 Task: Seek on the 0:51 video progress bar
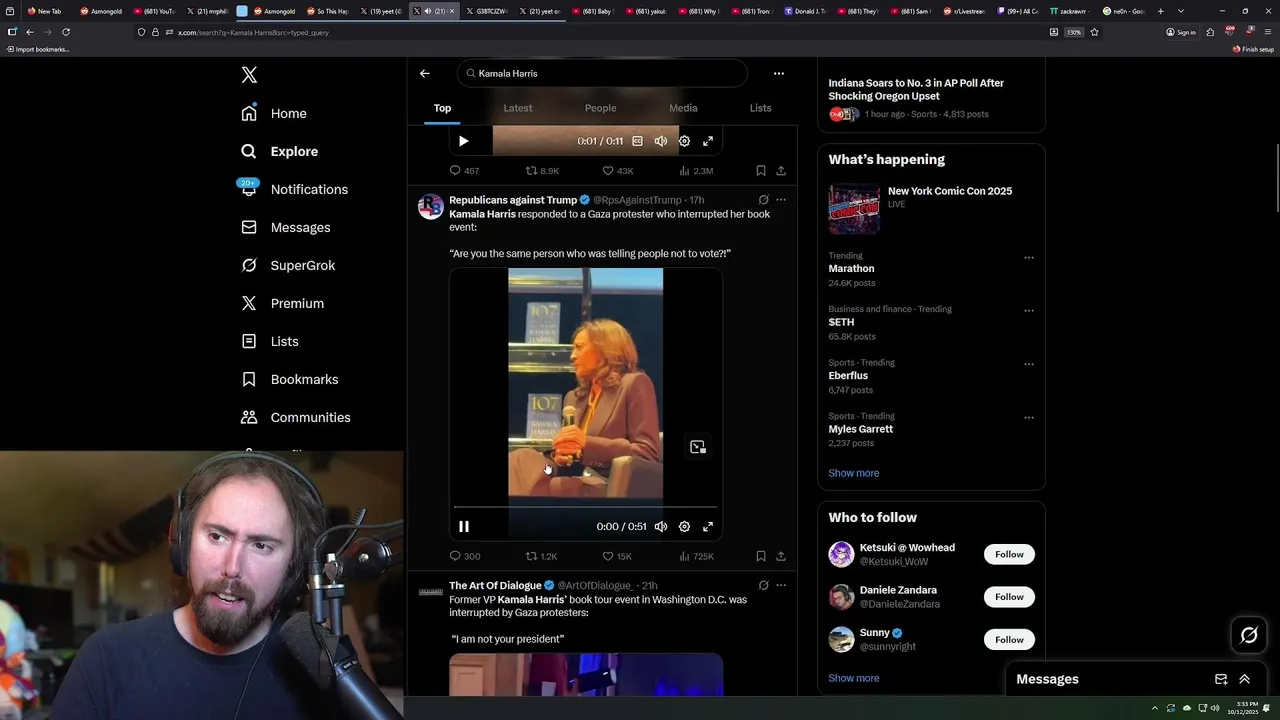585,508
